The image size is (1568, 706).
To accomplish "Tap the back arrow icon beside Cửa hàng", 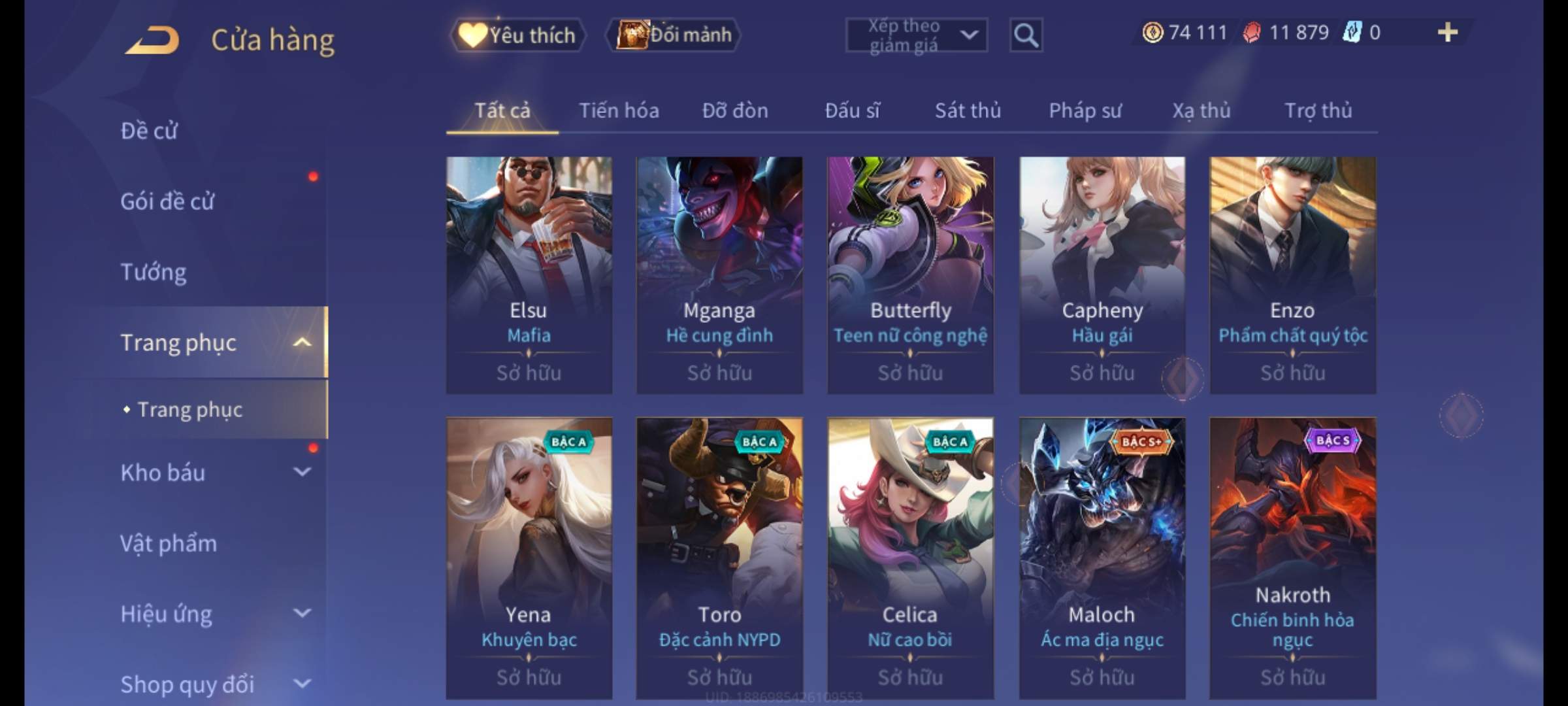I will click(x=152, y=41).
